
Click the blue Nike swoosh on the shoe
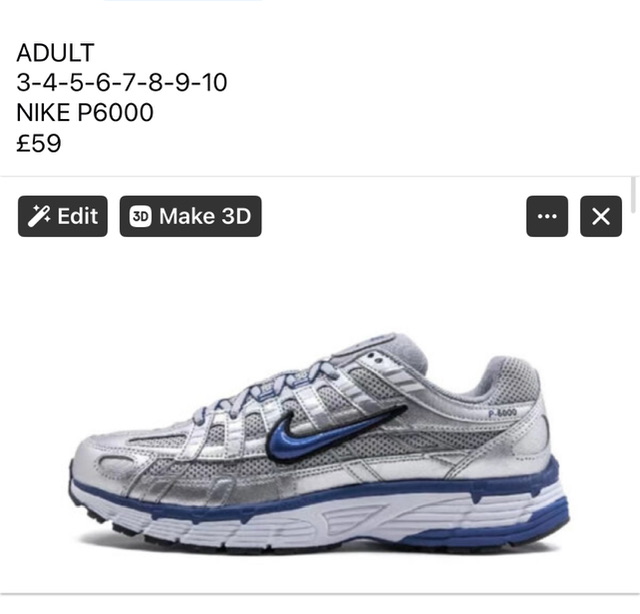(331, 432)
